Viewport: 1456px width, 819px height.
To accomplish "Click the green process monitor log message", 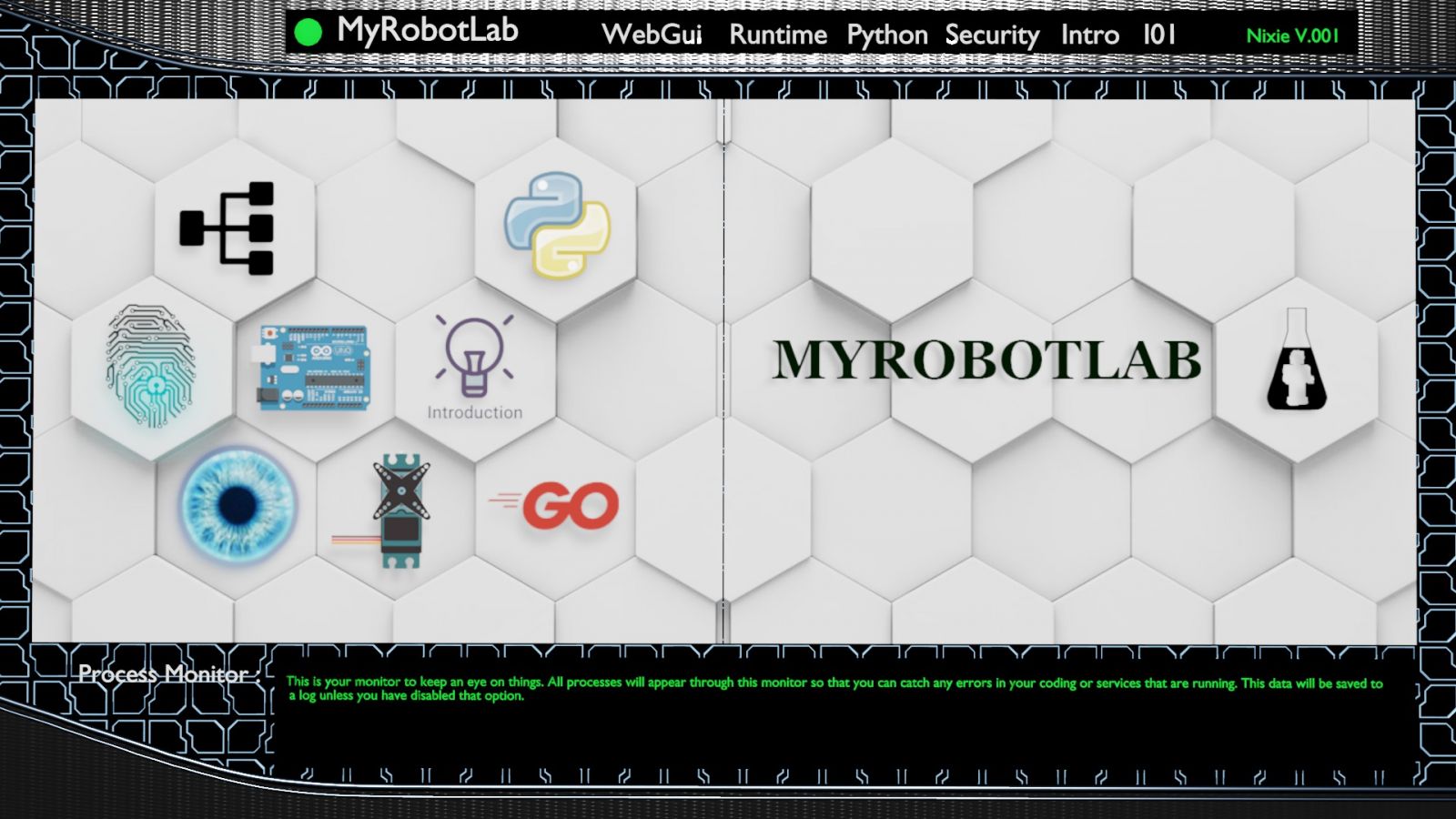I will 834,689.
